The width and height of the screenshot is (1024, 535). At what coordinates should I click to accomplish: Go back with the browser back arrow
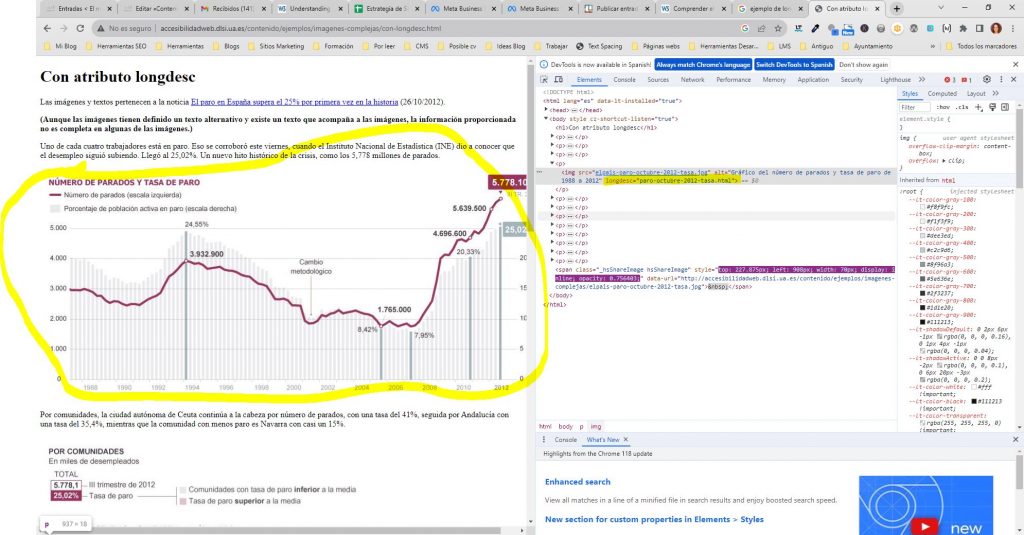tap(47, 28)
